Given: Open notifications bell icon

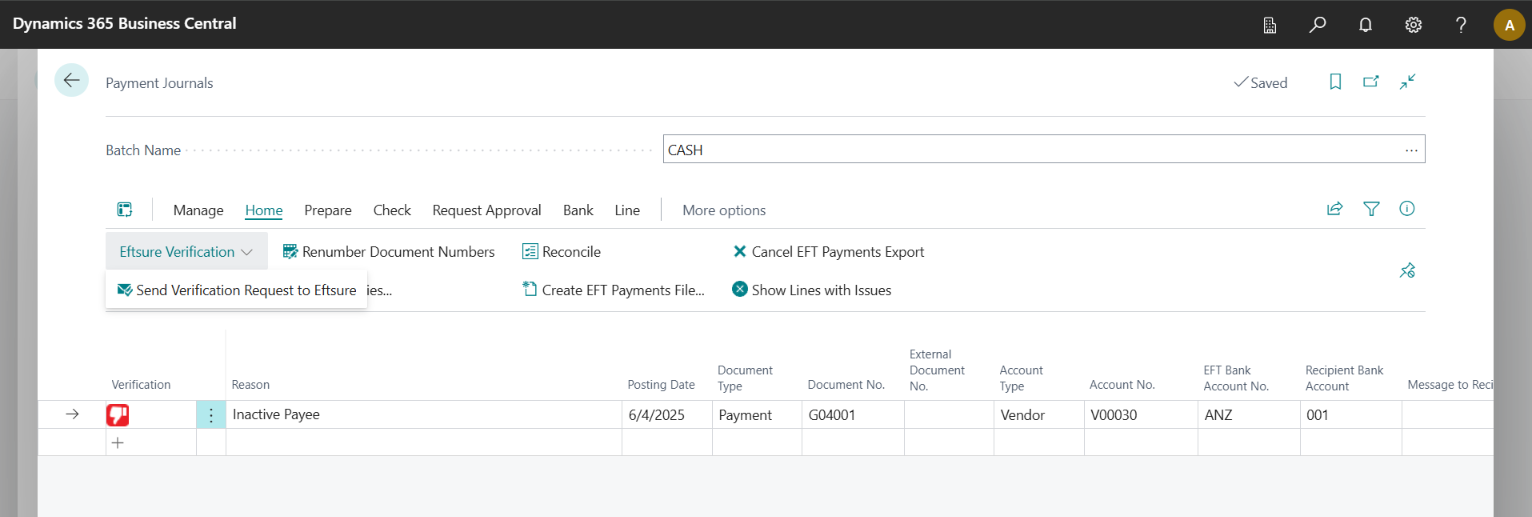Looking at the screenshot, I should pos(1366,24).
